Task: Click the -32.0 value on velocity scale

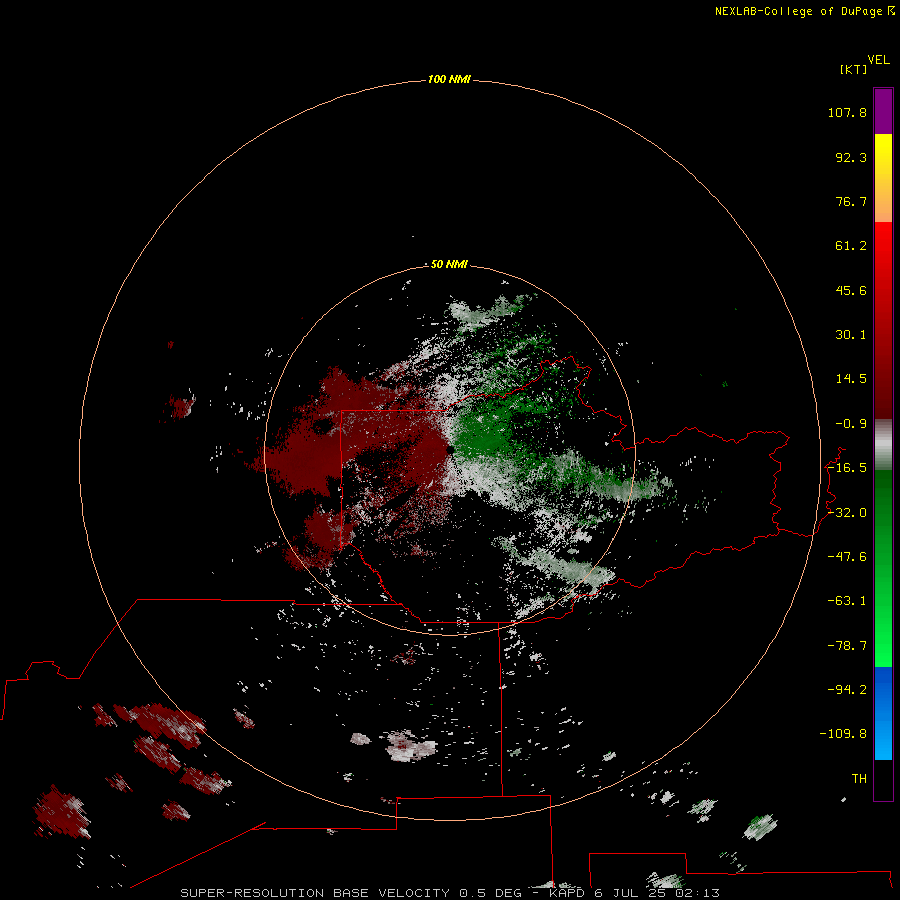Action: click(847, 513)
